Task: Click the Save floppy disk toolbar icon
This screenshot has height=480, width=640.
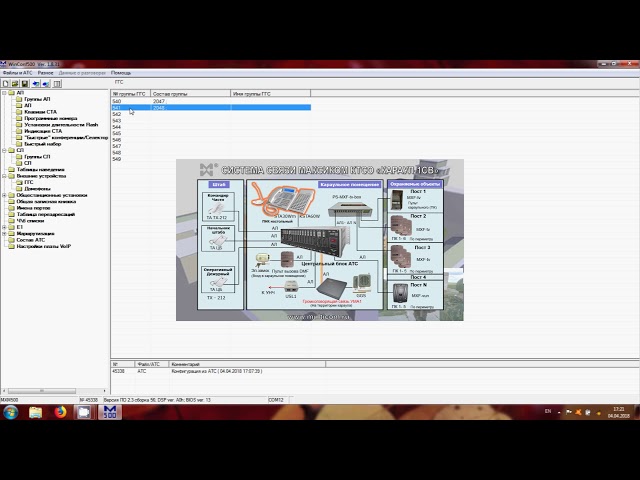Action: [x=25, y=84]
